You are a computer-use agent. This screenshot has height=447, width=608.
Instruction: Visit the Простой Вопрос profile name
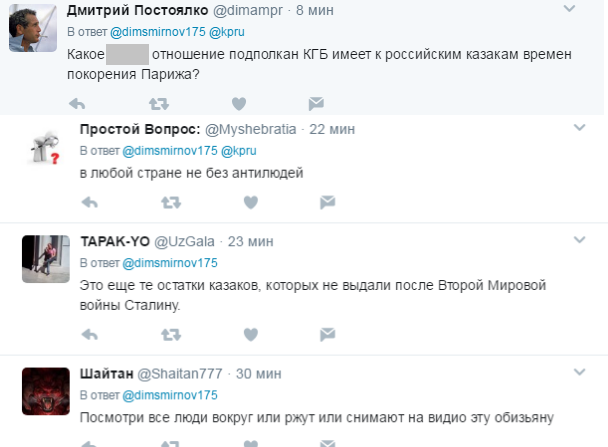coord(139,129)
